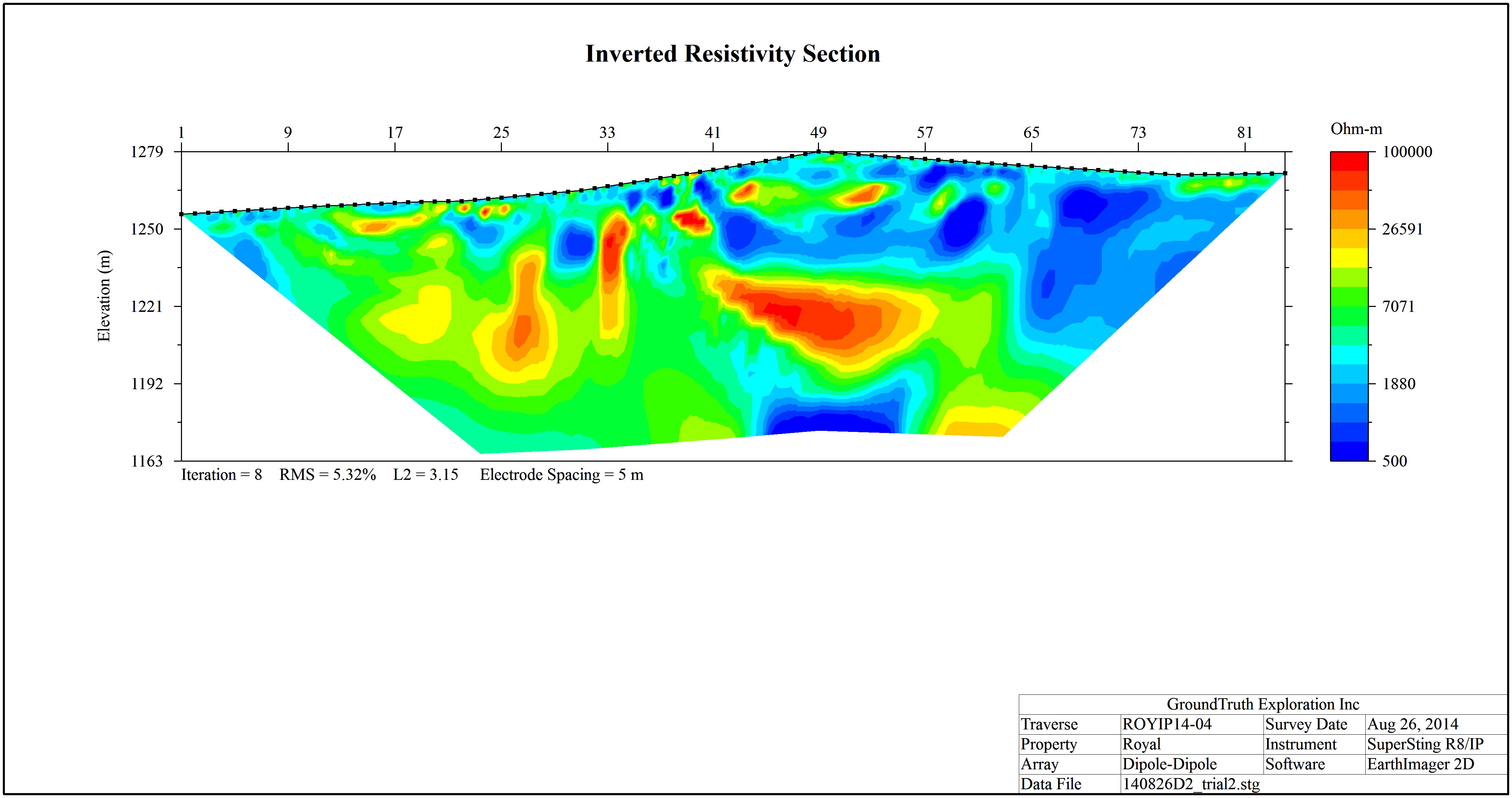Image resolution: width=1512 pixels, height=798 pixels.
Task: Select the 26591 color scale label
Action: coord(1402,229)
